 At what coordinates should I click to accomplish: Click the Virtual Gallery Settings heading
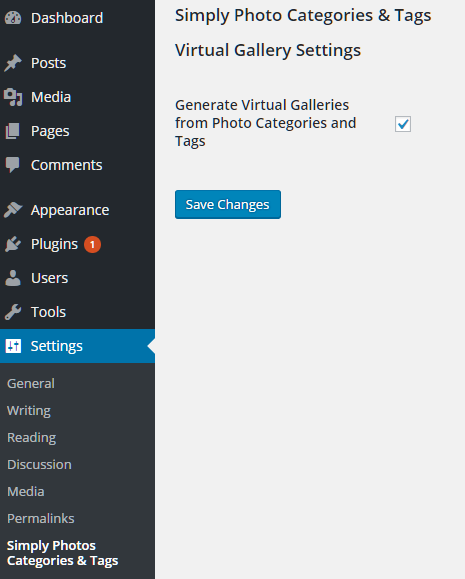(x=268, y=50)
